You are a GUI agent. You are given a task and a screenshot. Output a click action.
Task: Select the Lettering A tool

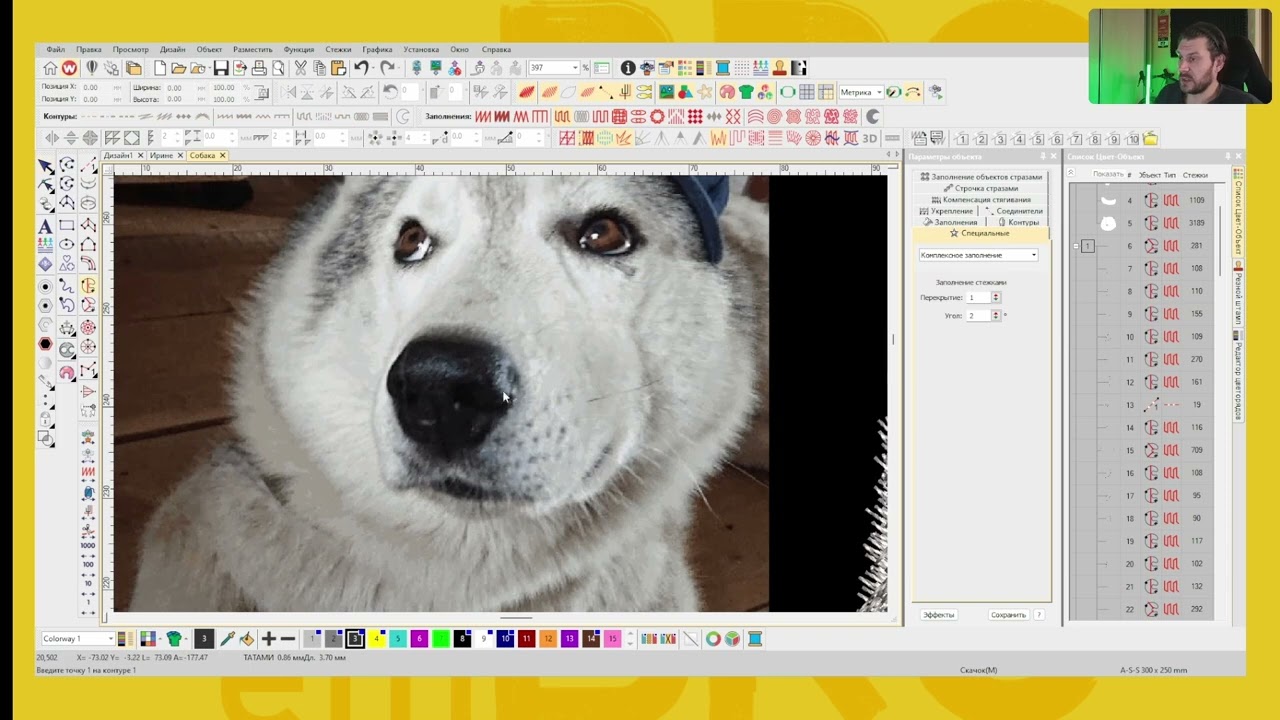(x=46, y=227)
